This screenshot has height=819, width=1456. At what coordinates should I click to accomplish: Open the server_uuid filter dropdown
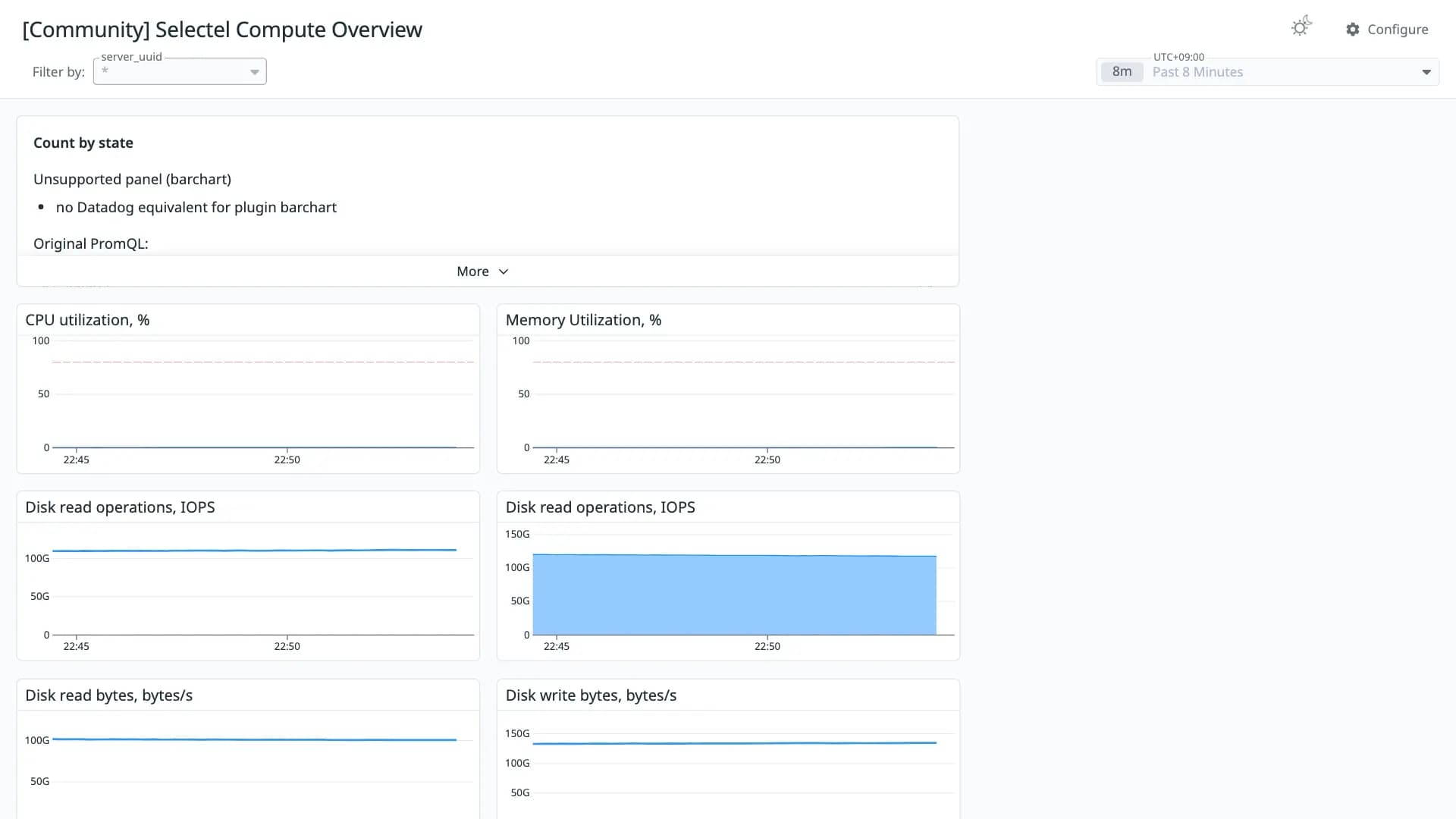[x=180, y=71]
